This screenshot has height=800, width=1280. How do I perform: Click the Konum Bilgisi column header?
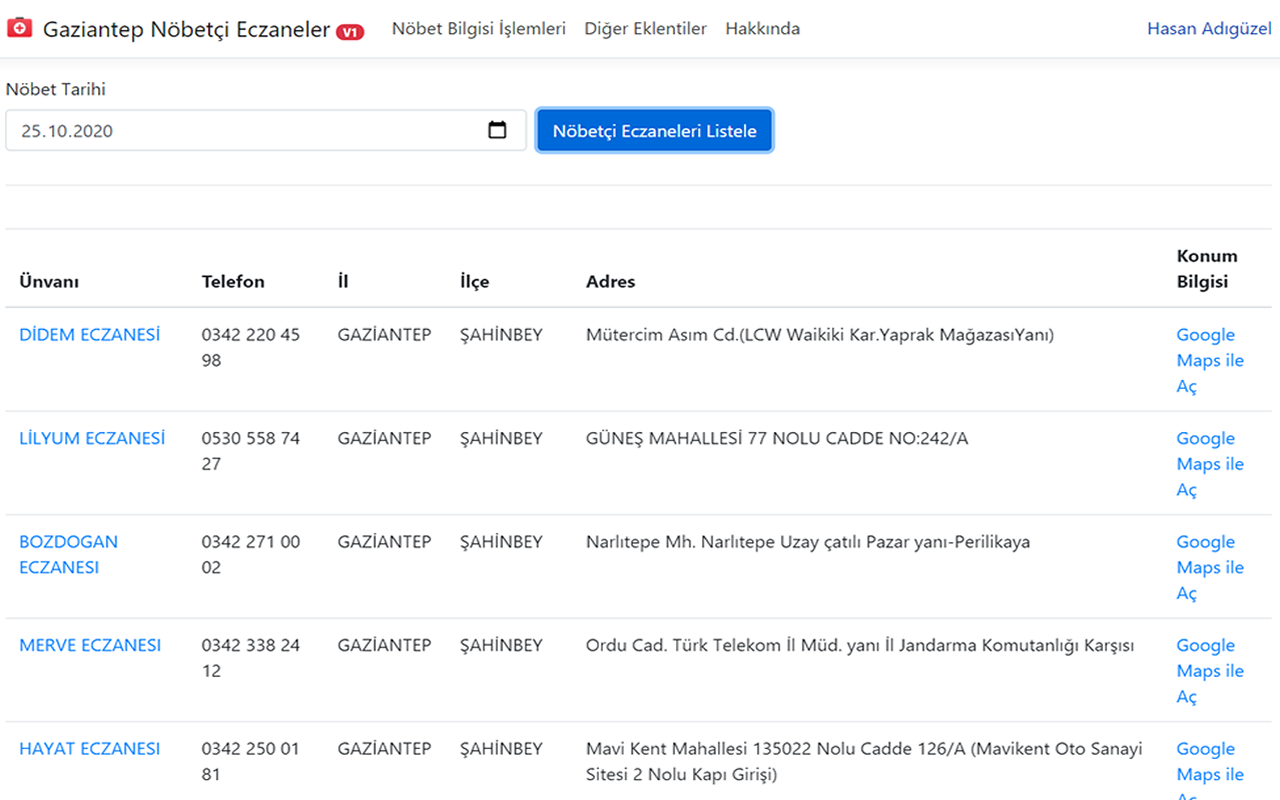point(1207,269)
